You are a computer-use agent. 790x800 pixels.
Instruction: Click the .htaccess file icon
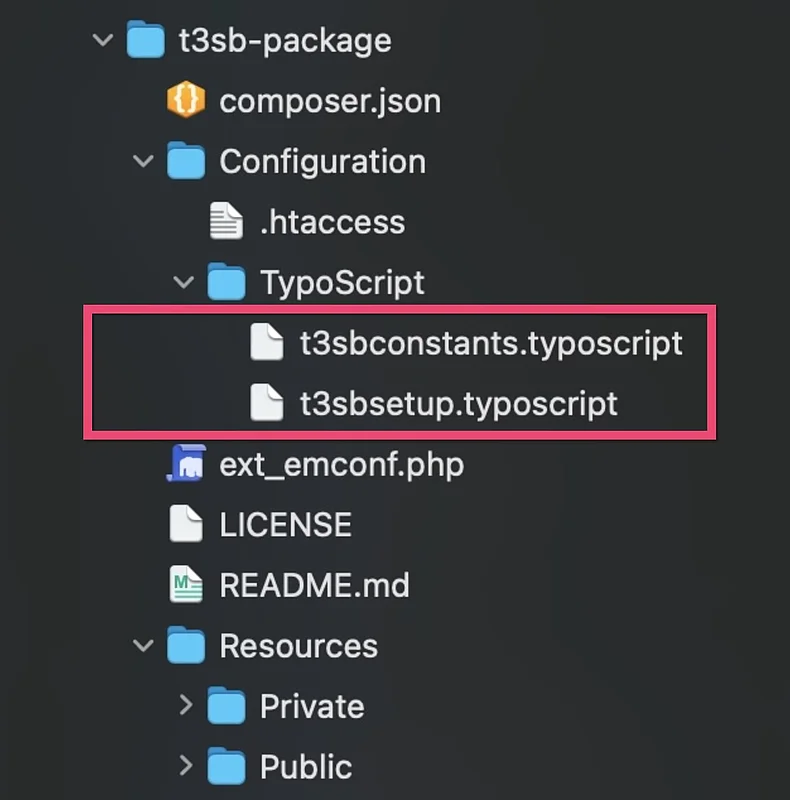click(x=226, y=221)
